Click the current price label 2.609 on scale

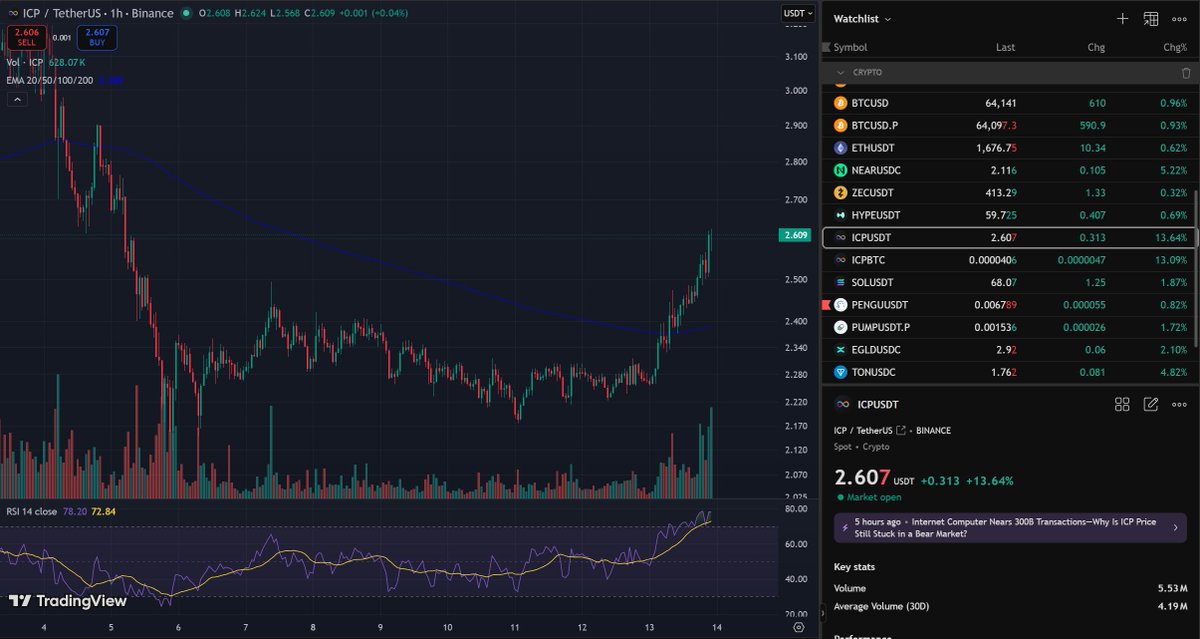coord(797,235)
